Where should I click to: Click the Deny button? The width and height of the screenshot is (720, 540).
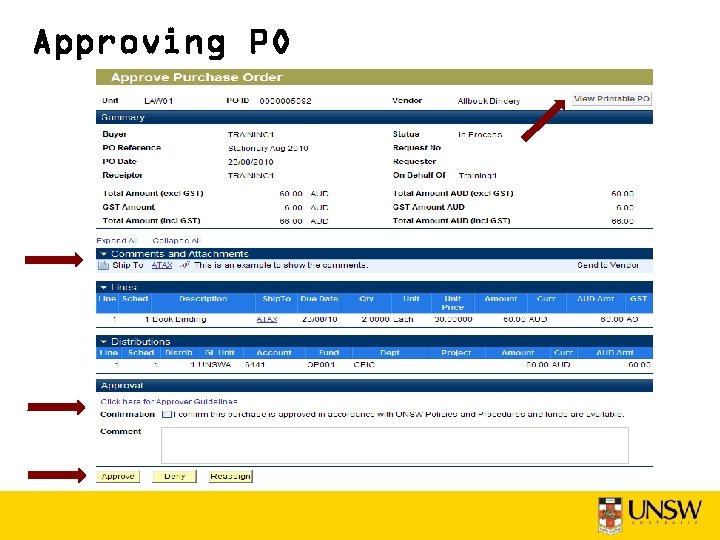click(174, 477)
